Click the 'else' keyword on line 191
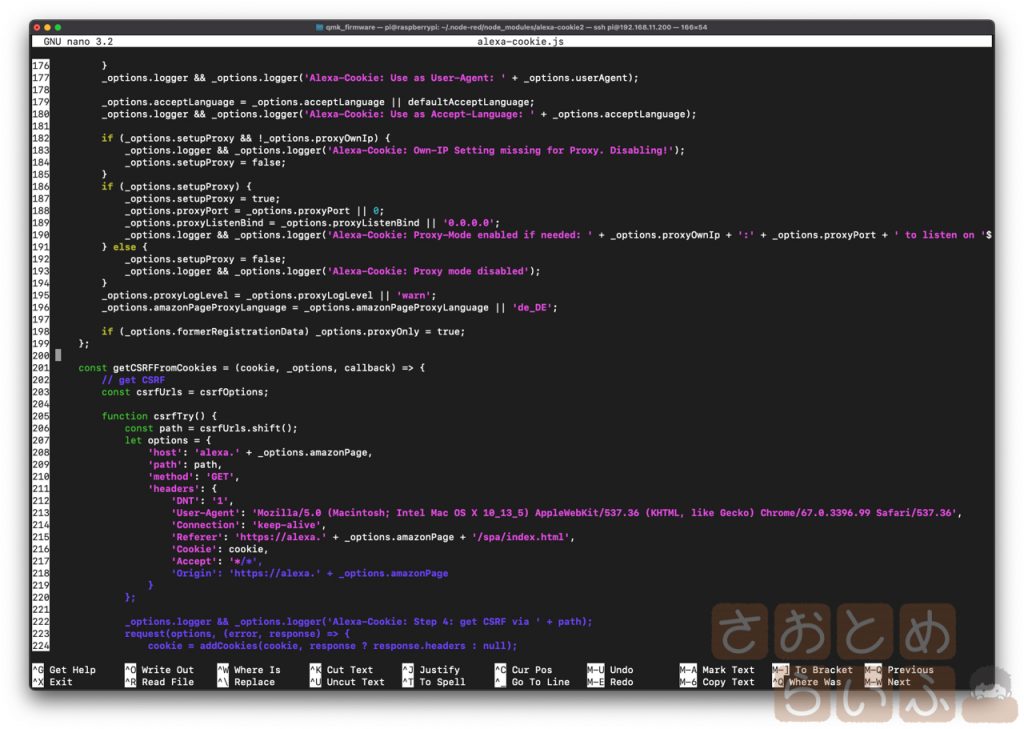This screenshot has height=729, width=1024. (x=125, y=247)
